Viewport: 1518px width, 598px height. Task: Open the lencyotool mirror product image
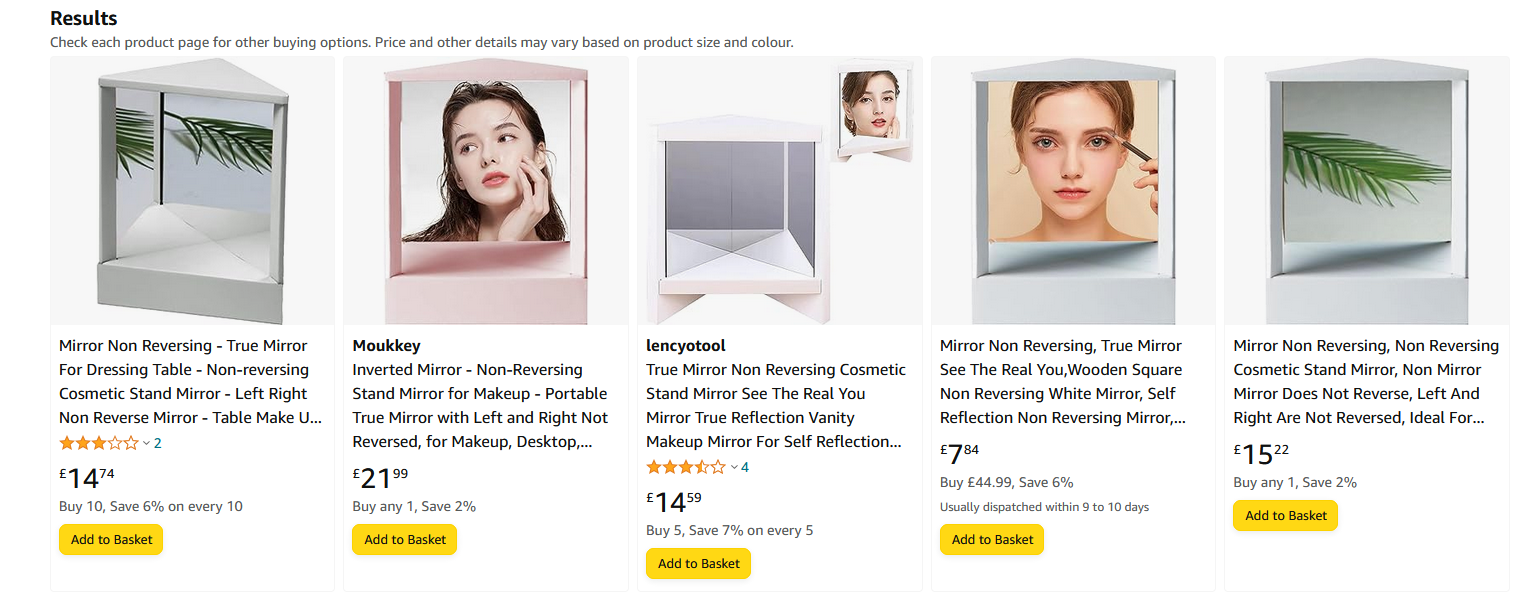click(779, 190)
